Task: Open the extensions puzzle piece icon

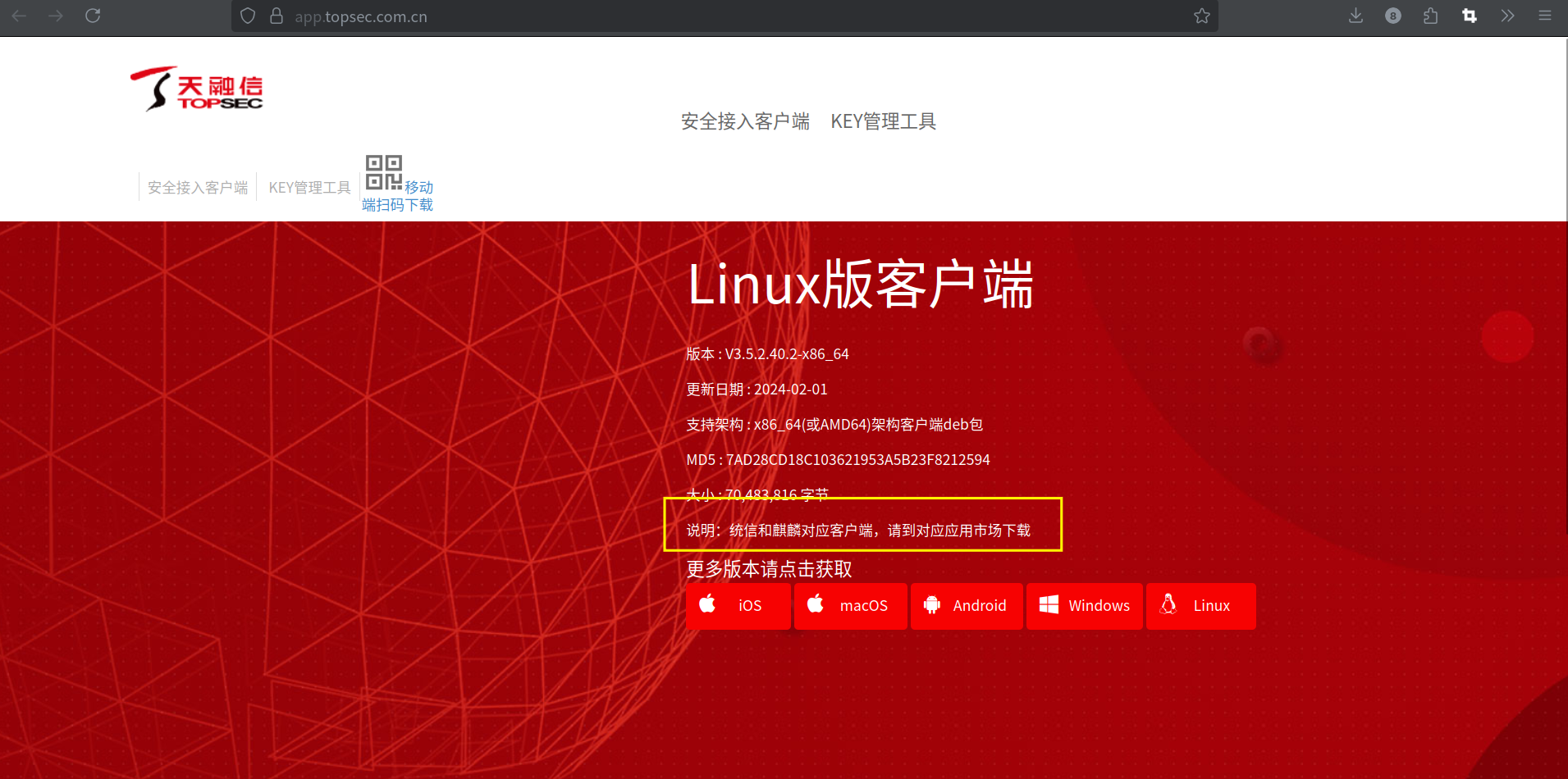Action: click(x=1431, y=16)
